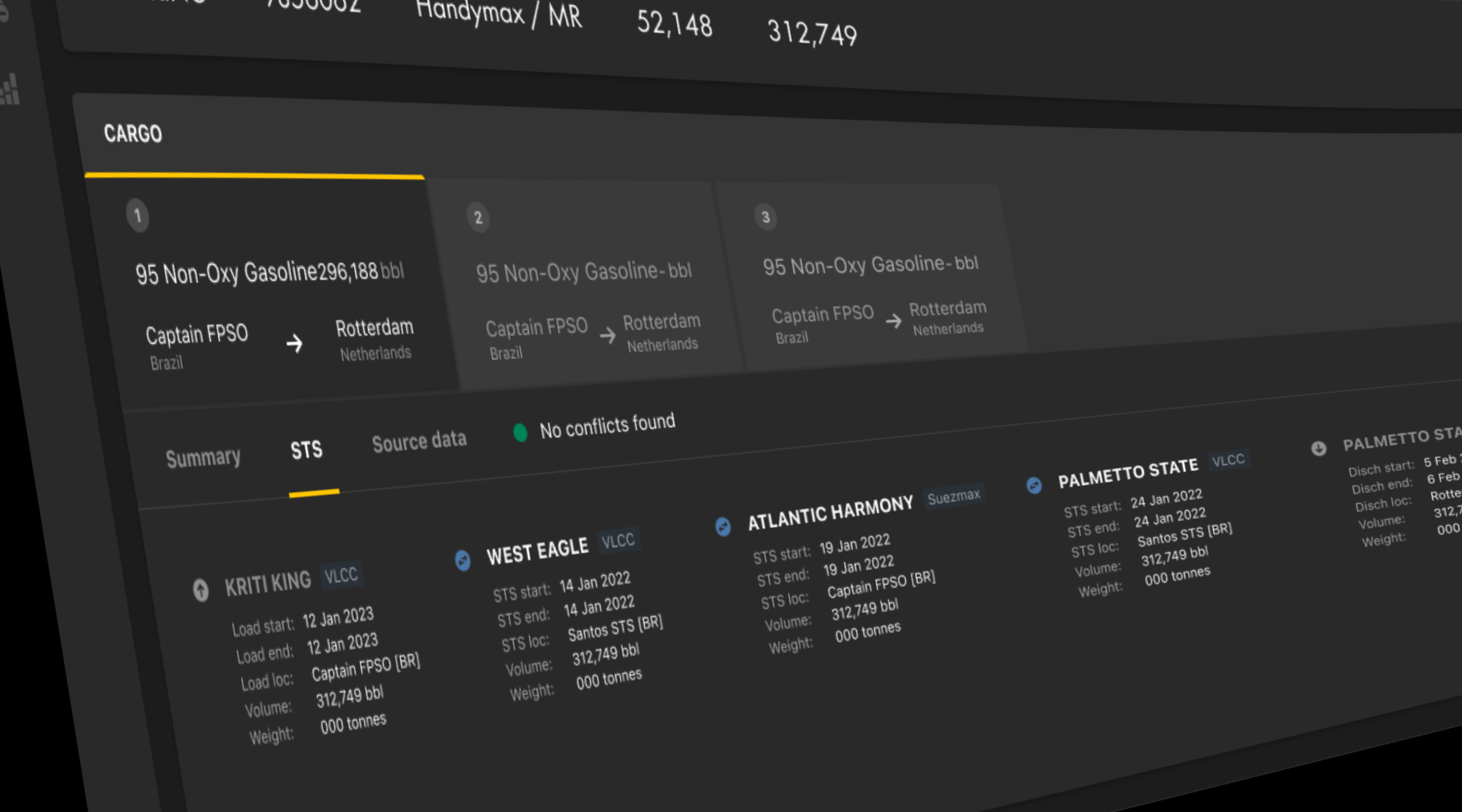The image size is (1462, 812).
Task: Click the West Eagle STS transfer icon
Action: pyautogui.click(x=463, y=560)
